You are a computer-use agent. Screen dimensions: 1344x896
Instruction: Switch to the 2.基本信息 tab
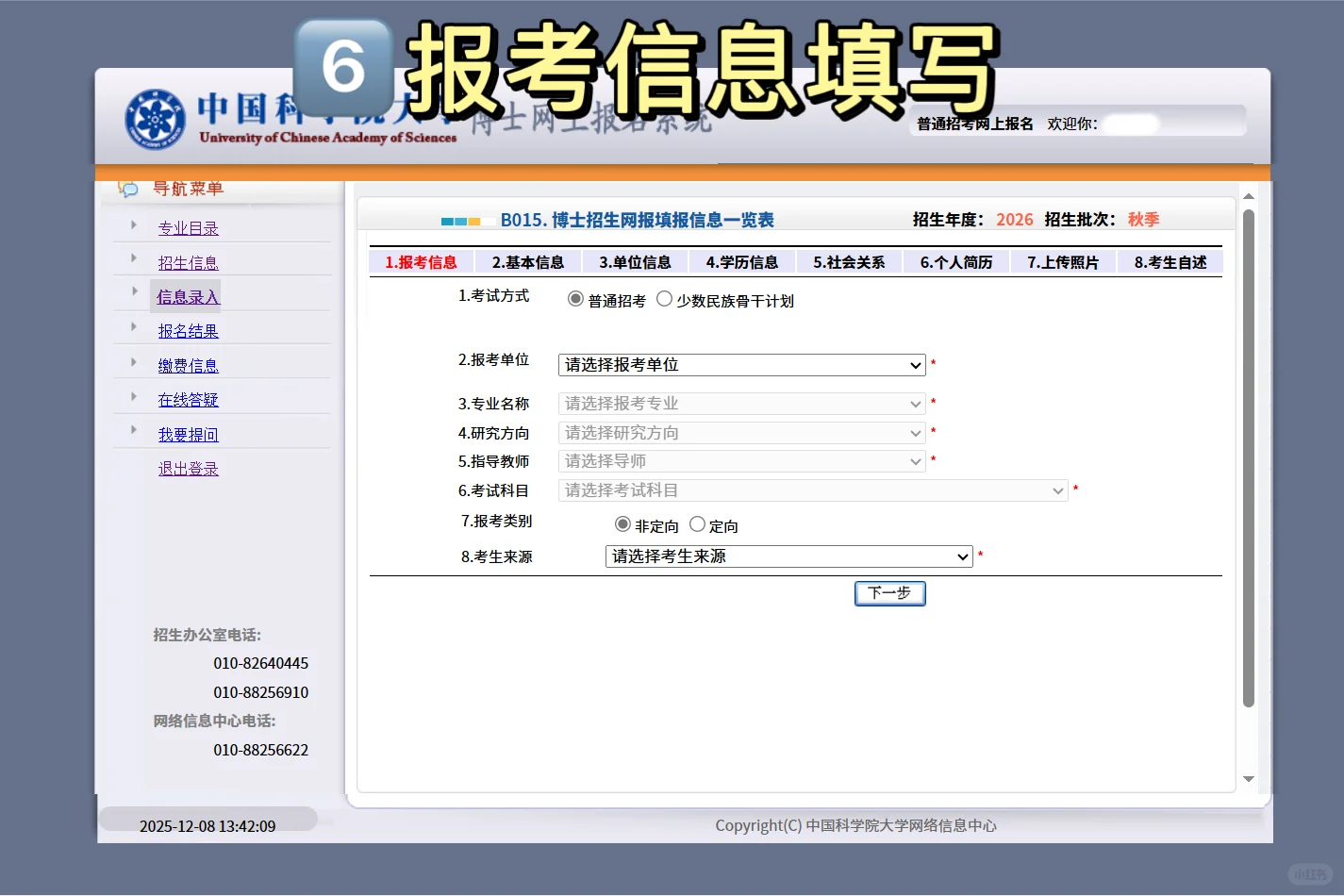527,261
